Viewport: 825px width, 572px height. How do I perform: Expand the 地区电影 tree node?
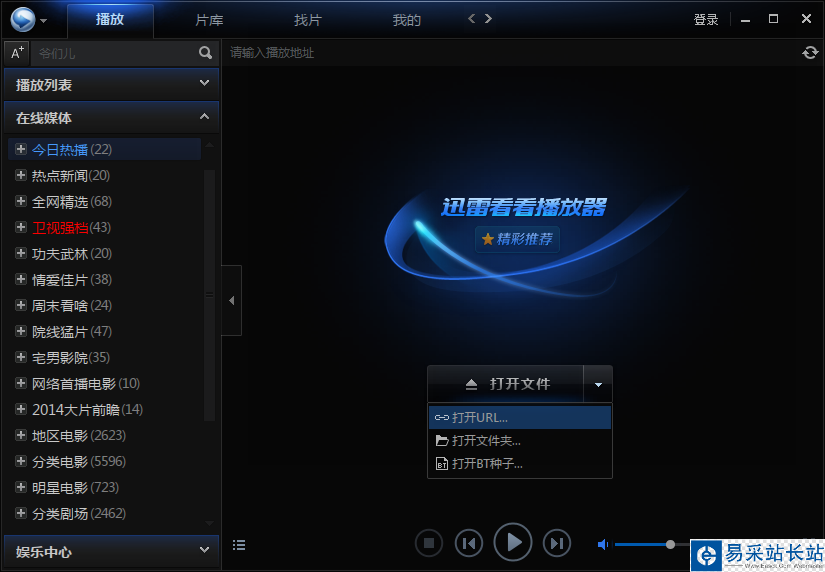tap(21, 435)
